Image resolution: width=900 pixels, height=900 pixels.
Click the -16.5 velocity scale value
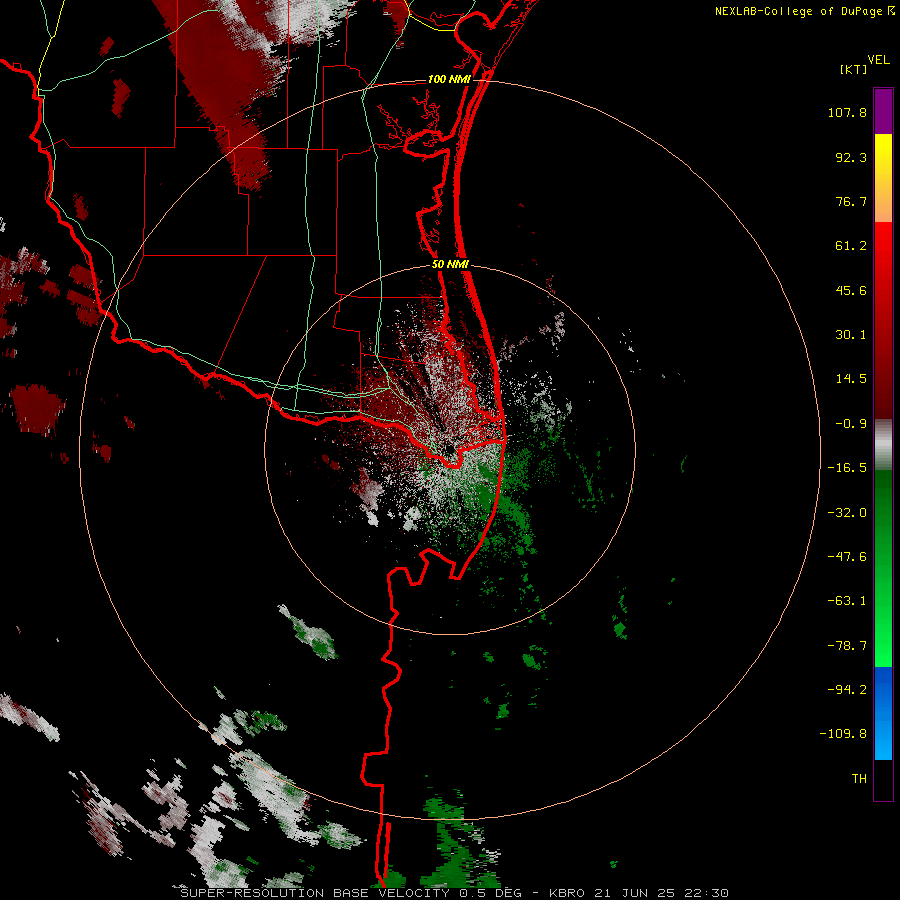847,468
